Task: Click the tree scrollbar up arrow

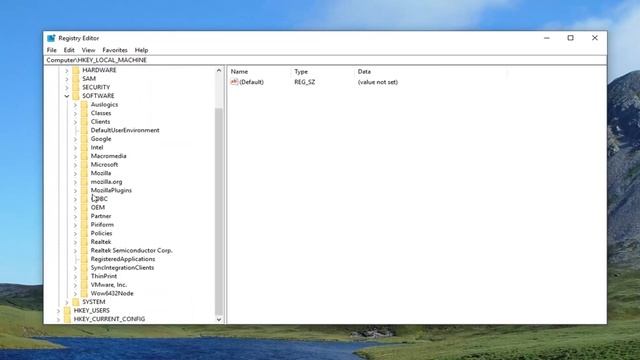Action: [219, 71]
